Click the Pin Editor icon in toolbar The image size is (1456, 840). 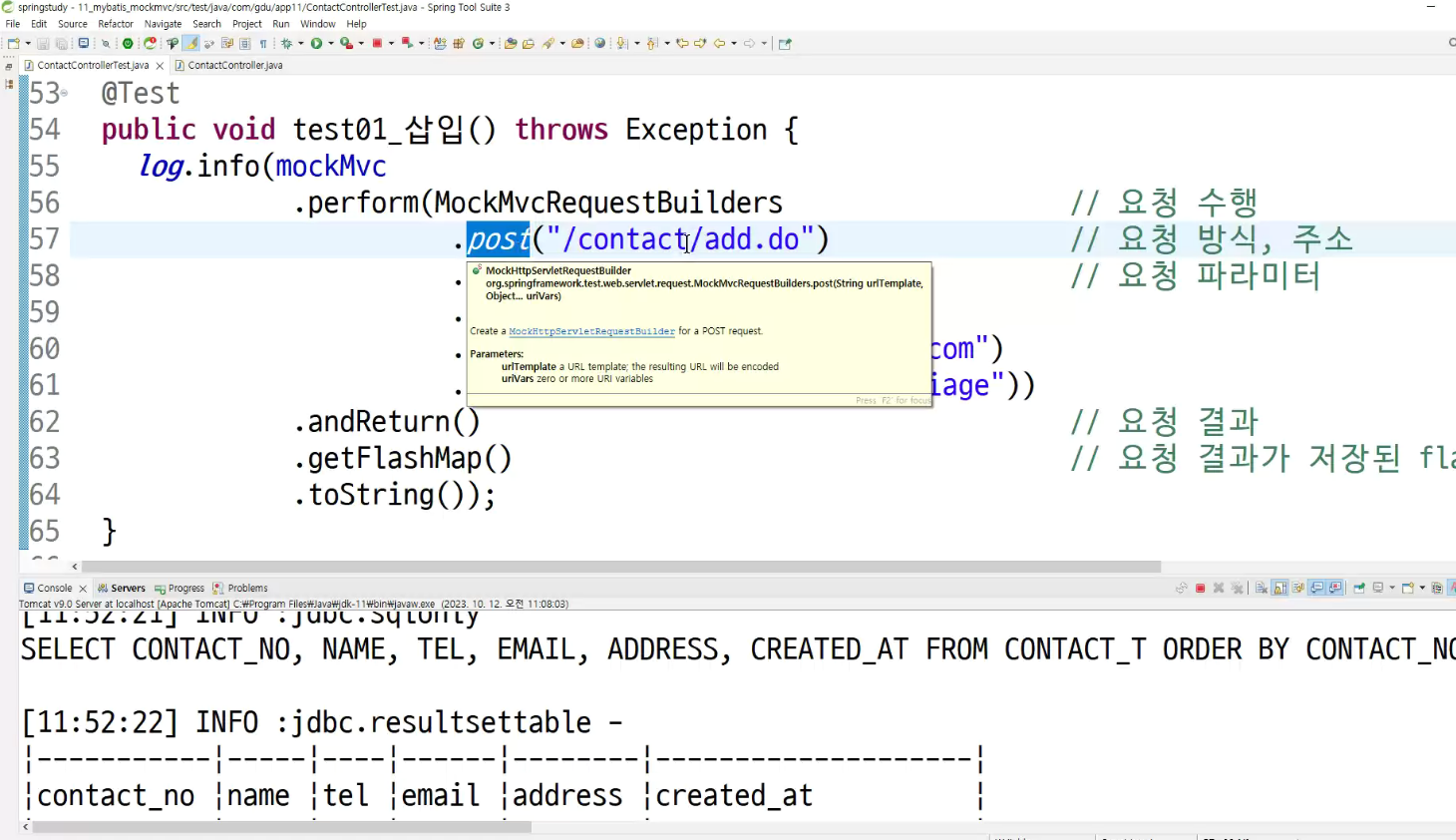785,44
